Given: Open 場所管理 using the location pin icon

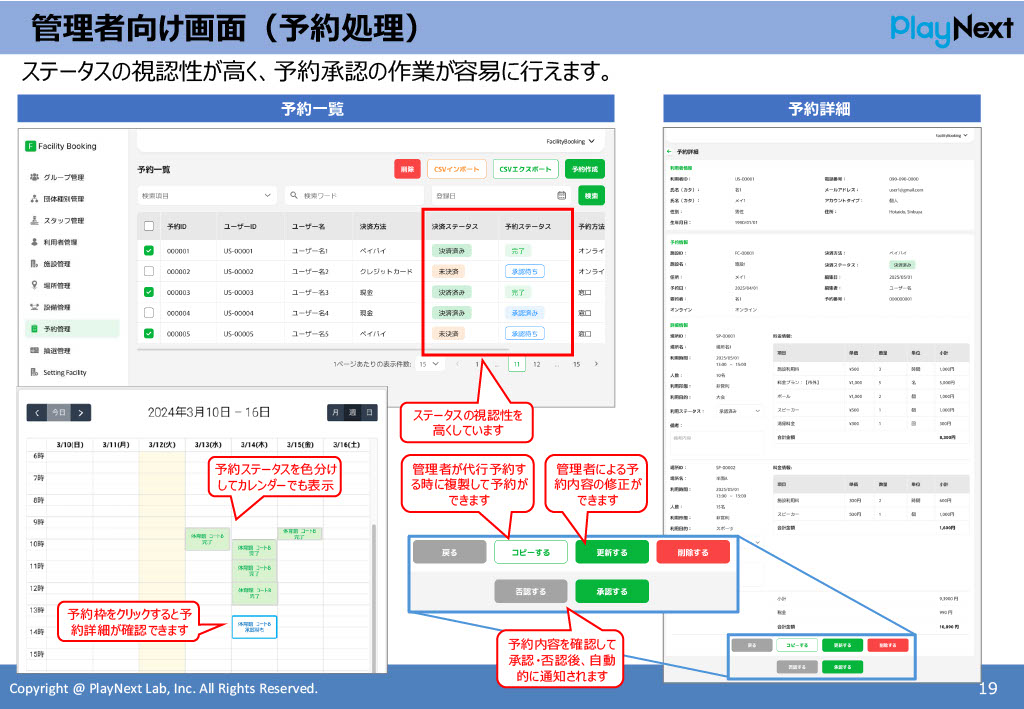Looking at the screenshot, I should [33, 286].
